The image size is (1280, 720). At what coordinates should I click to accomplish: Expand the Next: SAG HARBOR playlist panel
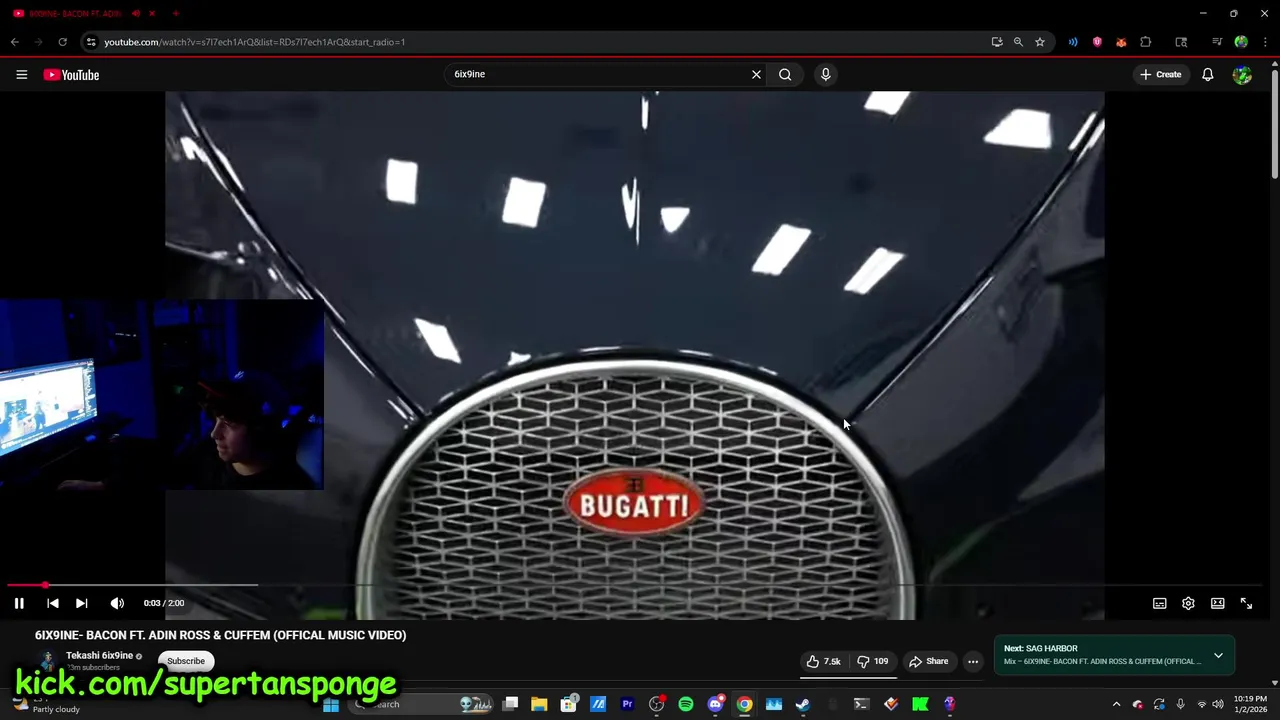(1218, 656)
